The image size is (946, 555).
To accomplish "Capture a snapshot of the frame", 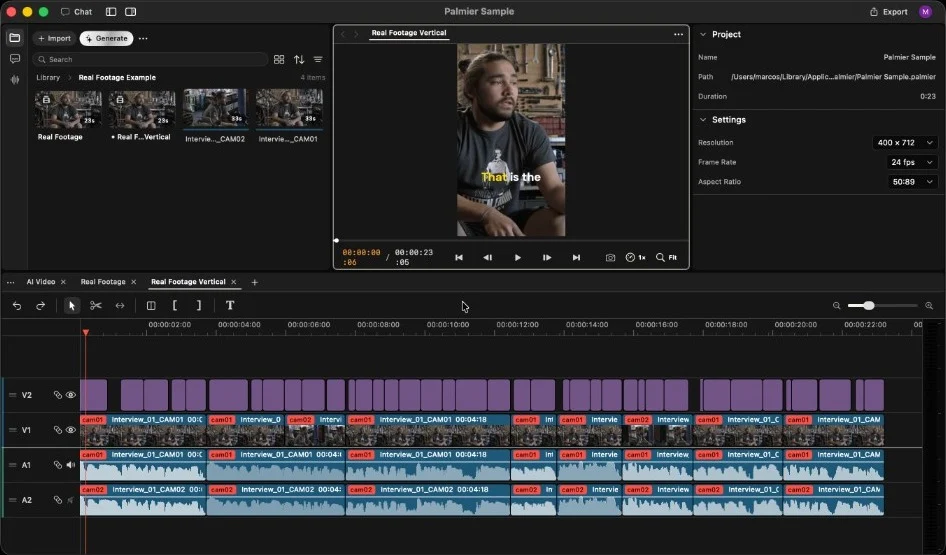I will (x=610, y=258).
